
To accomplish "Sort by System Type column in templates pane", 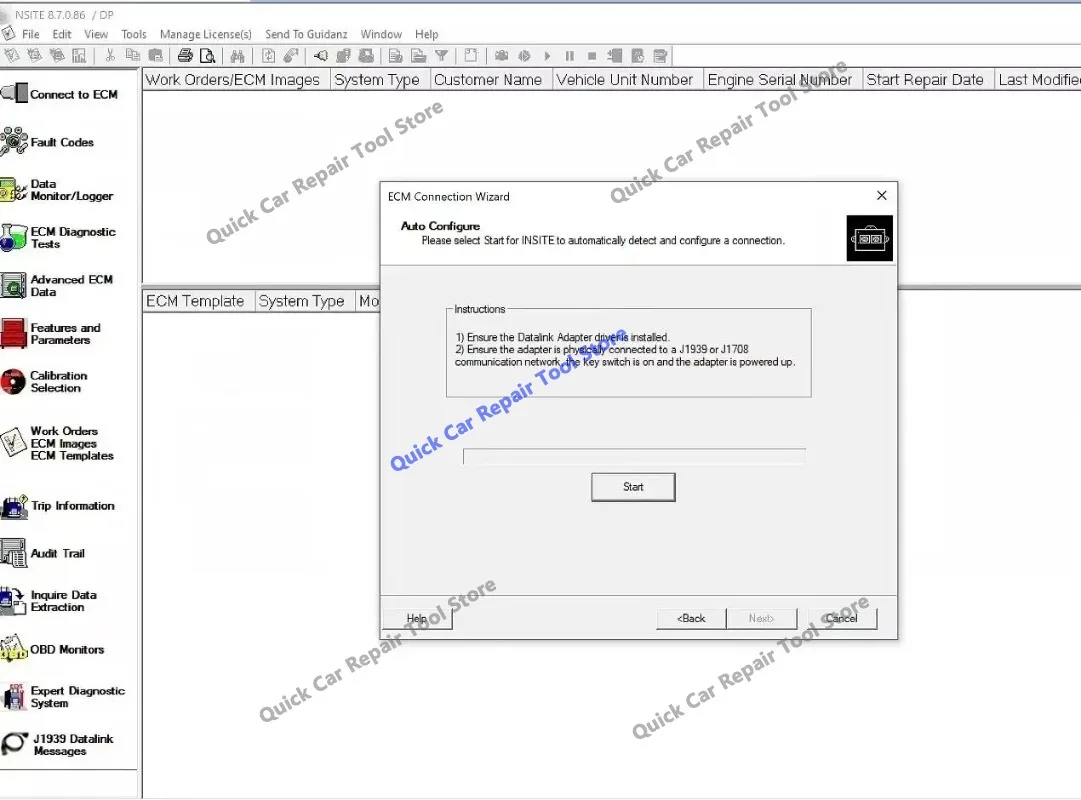I will (305, 301).
